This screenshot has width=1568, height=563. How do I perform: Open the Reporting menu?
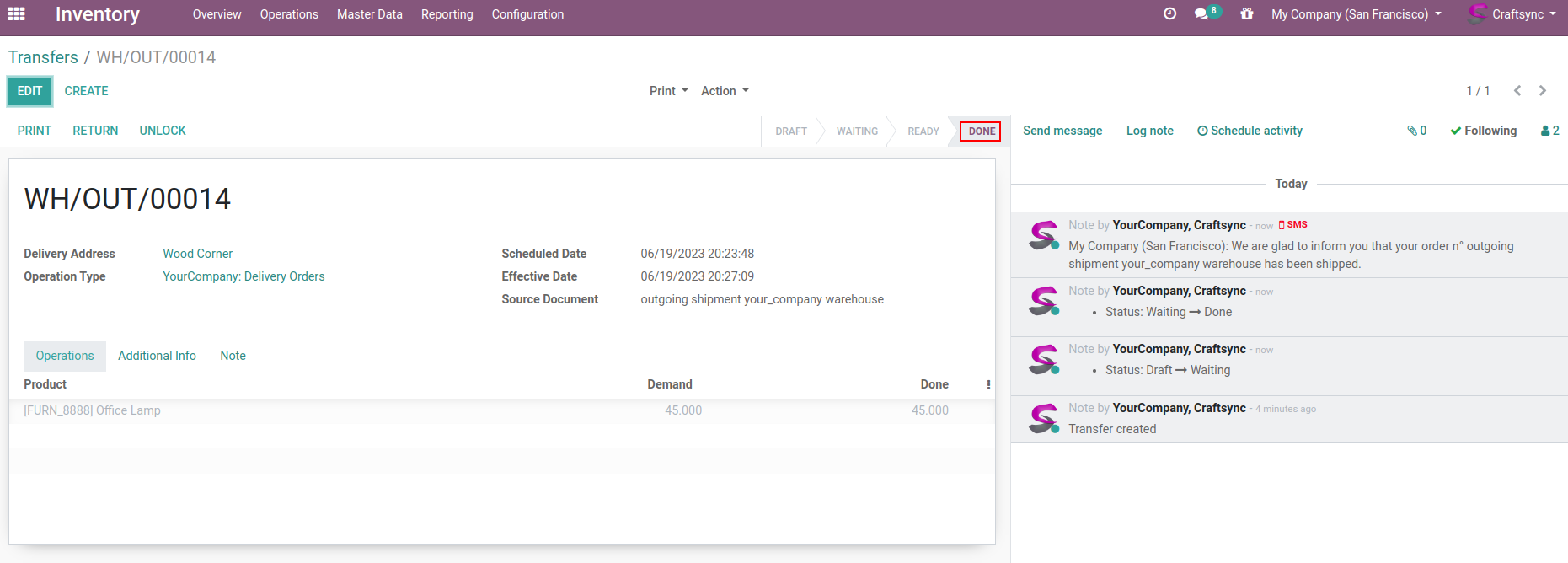(447, 14)
